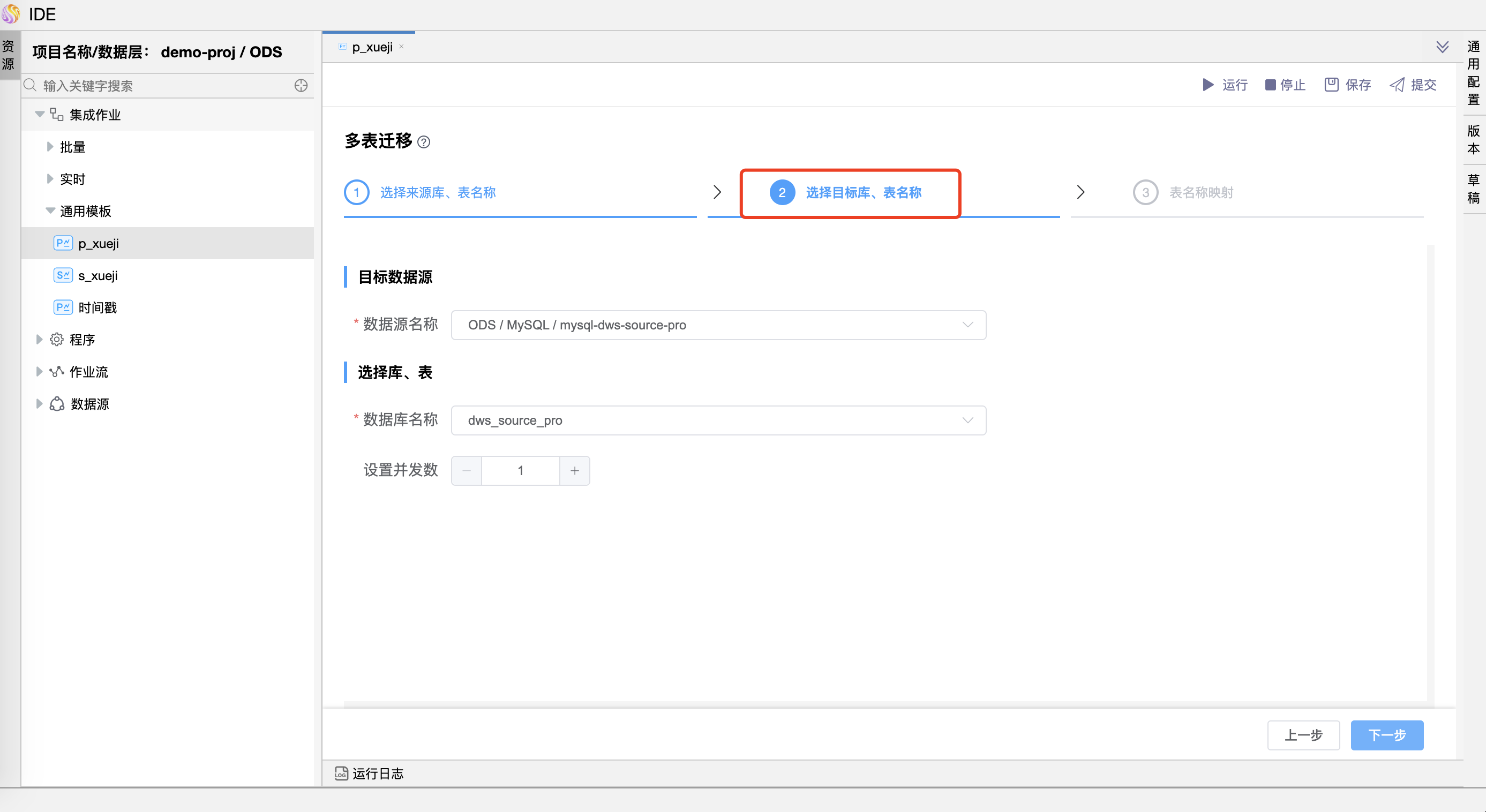Increase concurrency with the plus stepper
Viewport: 1486px width, 812px height.
(575, 471)
